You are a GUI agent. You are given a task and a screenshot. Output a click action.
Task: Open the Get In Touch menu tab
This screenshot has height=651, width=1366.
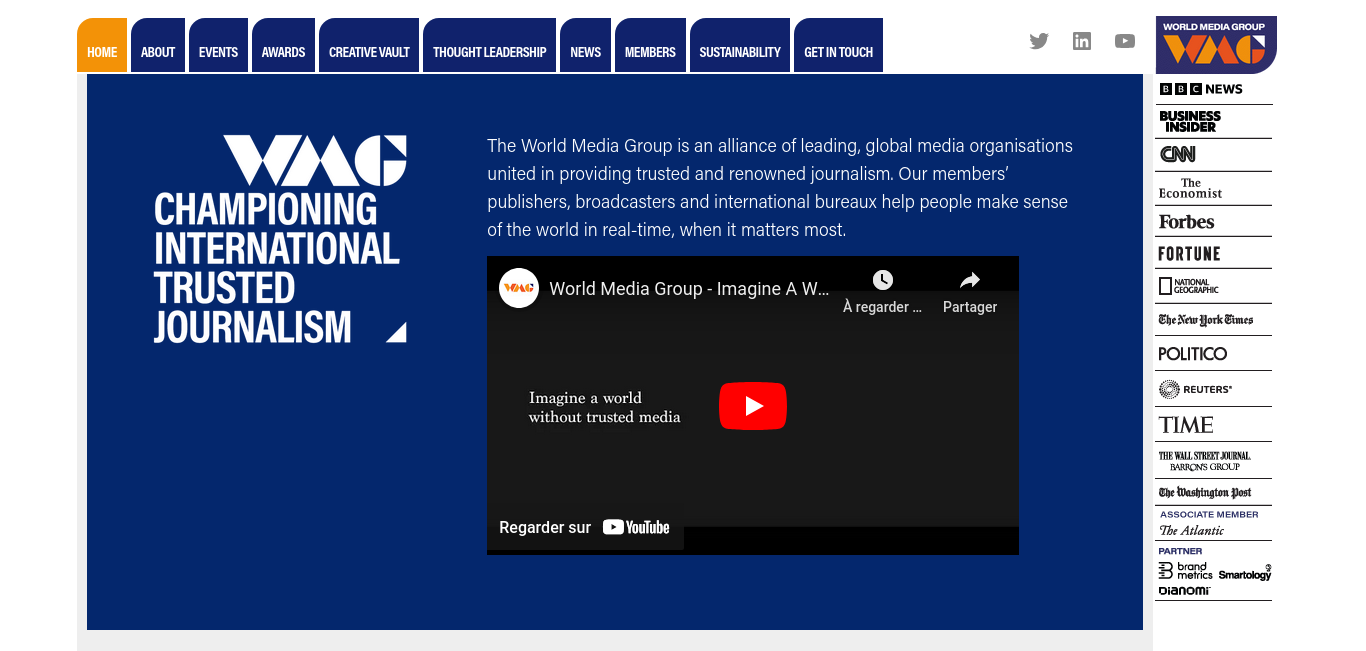(x=838, y=45)
